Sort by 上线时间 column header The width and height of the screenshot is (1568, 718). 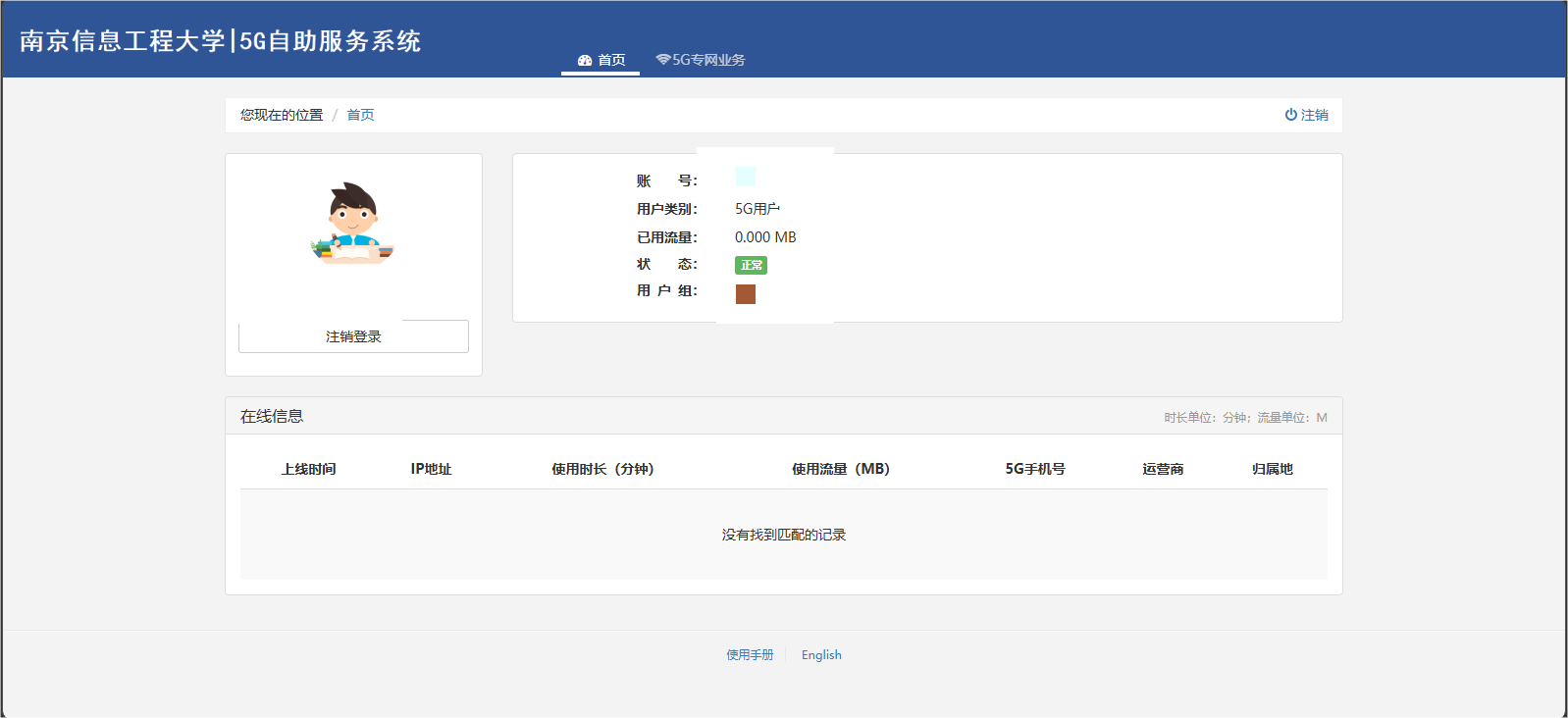(x=308, y=469)
